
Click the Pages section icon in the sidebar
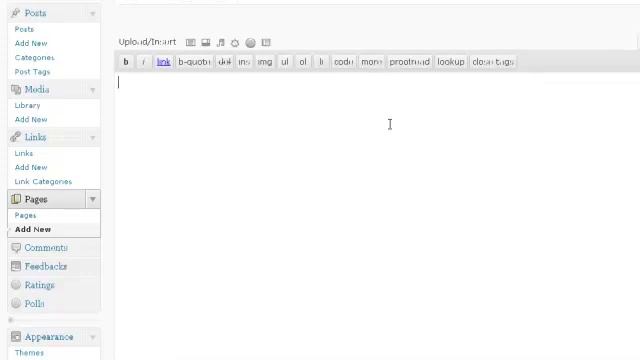pos(16,199)
